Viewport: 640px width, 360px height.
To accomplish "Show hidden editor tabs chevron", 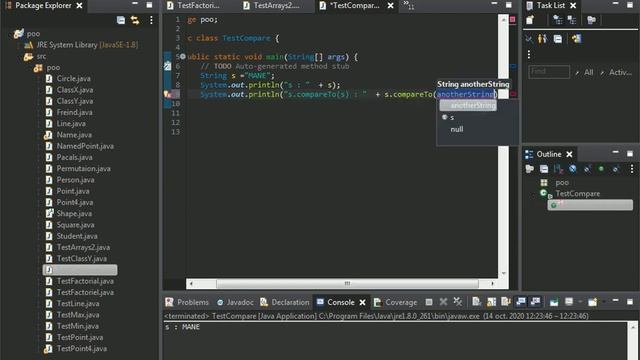I will 408,5.
